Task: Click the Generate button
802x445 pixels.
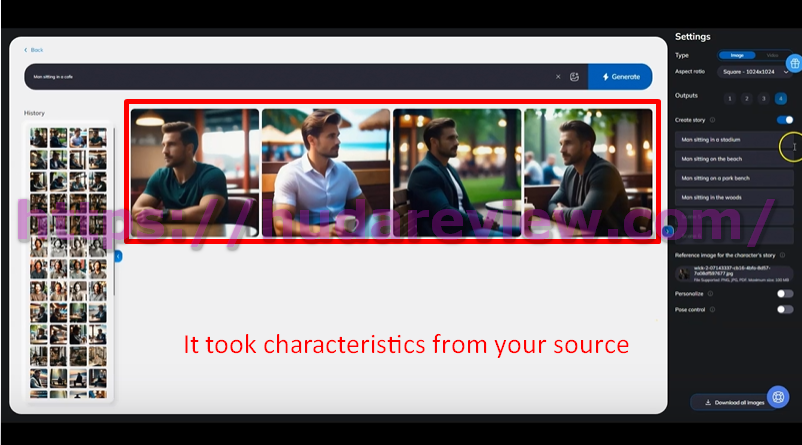Action: [620, 77]
